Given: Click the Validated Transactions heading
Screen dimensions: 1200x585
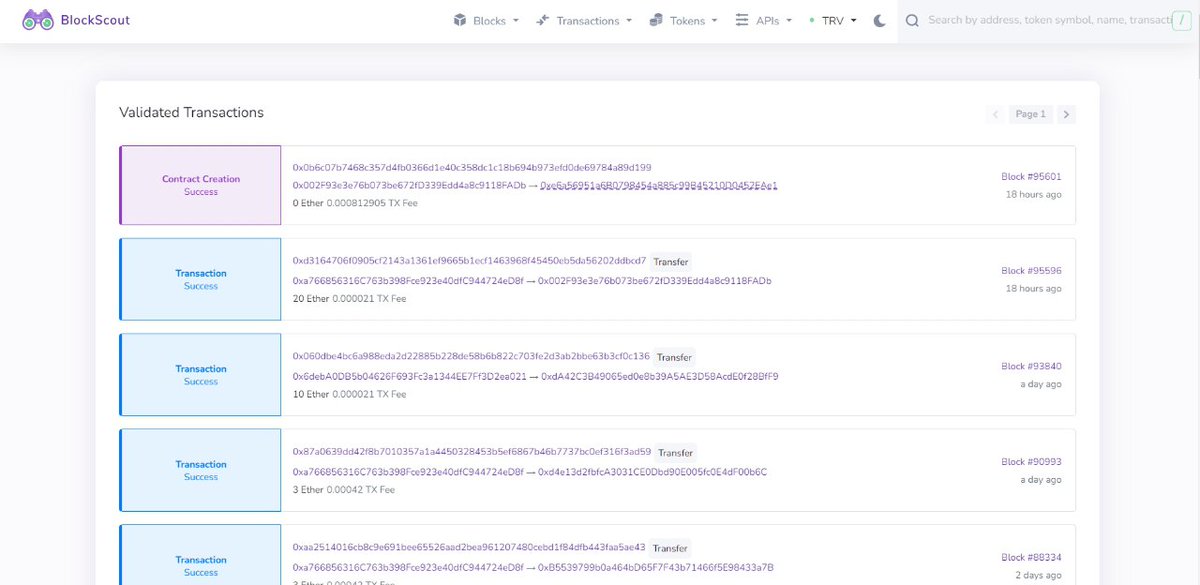Looking at the screenshot, I should point(191,112).
